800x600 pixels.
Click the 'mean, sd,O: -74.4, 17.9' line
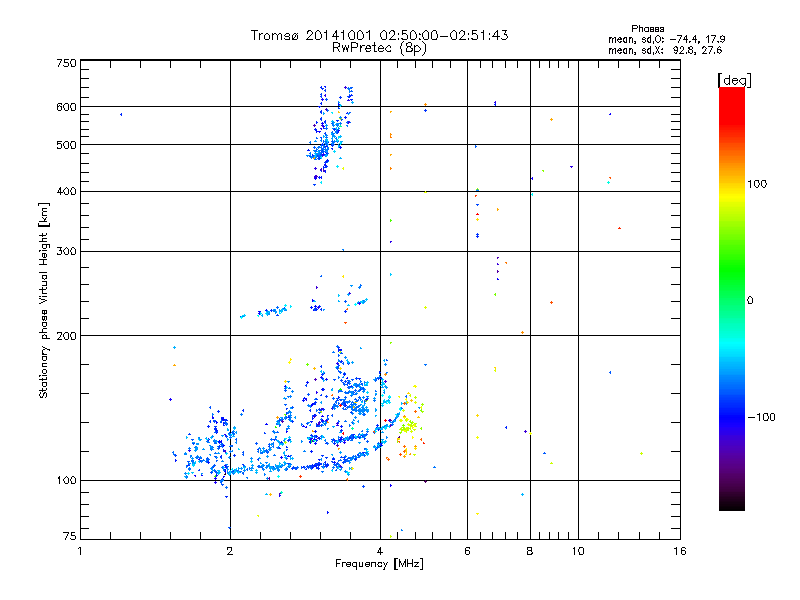(x=666, y=39)
